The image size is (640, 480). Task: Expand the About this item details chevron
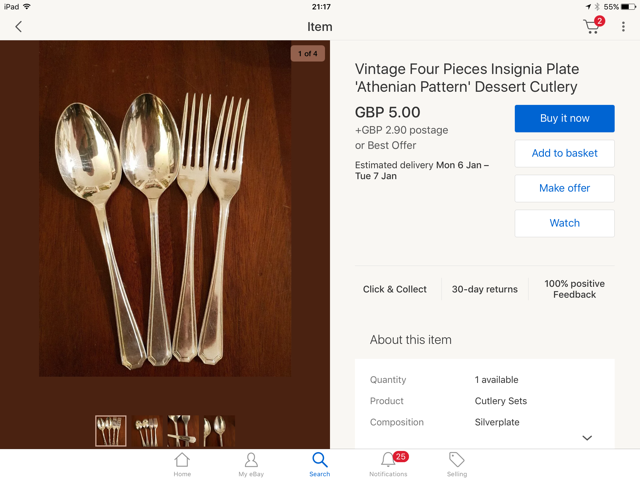click(587, 438)
